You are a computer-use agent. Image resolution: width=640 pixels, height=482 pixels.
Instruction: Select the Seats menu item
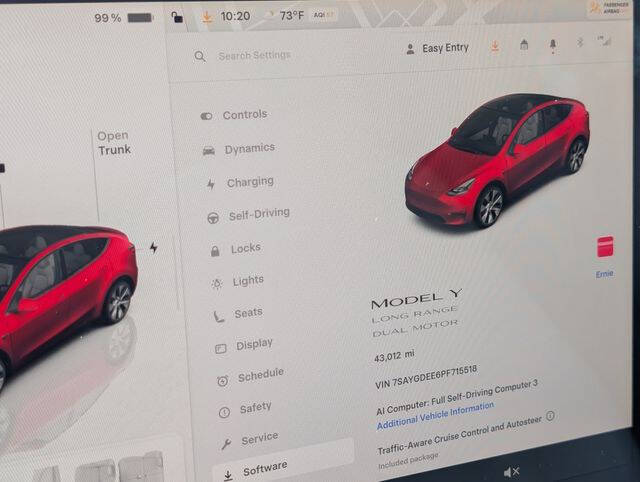pos(238,314)
